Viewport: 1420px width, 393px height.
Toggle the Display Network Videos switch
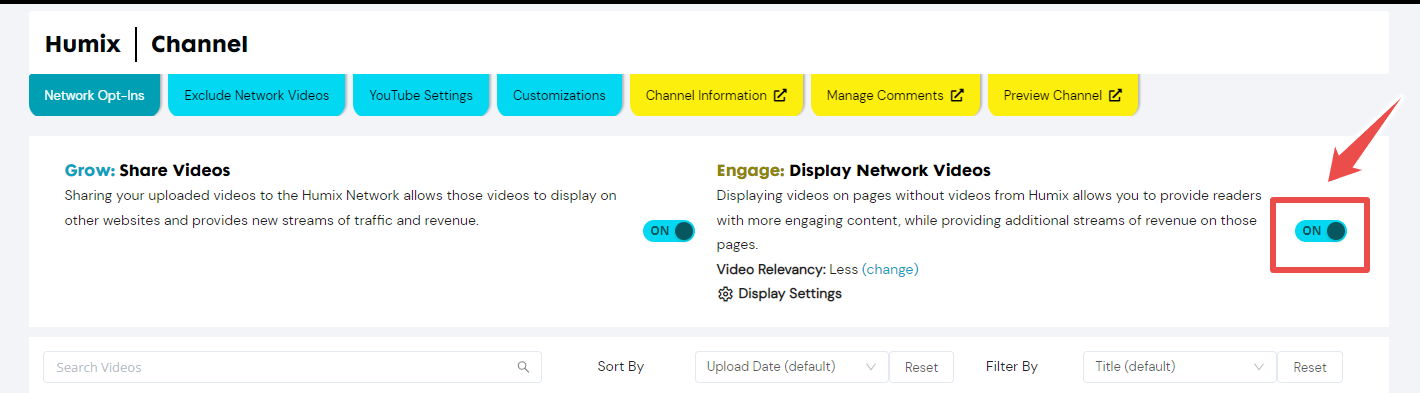click(x=1320, y=231)
